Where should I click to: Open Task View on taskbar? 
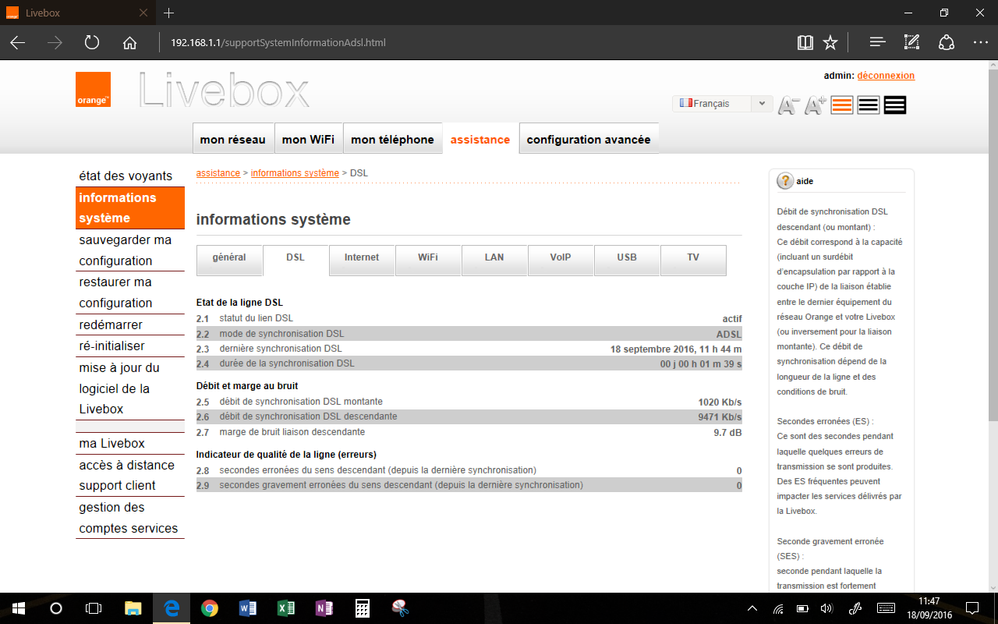point(94,609)
